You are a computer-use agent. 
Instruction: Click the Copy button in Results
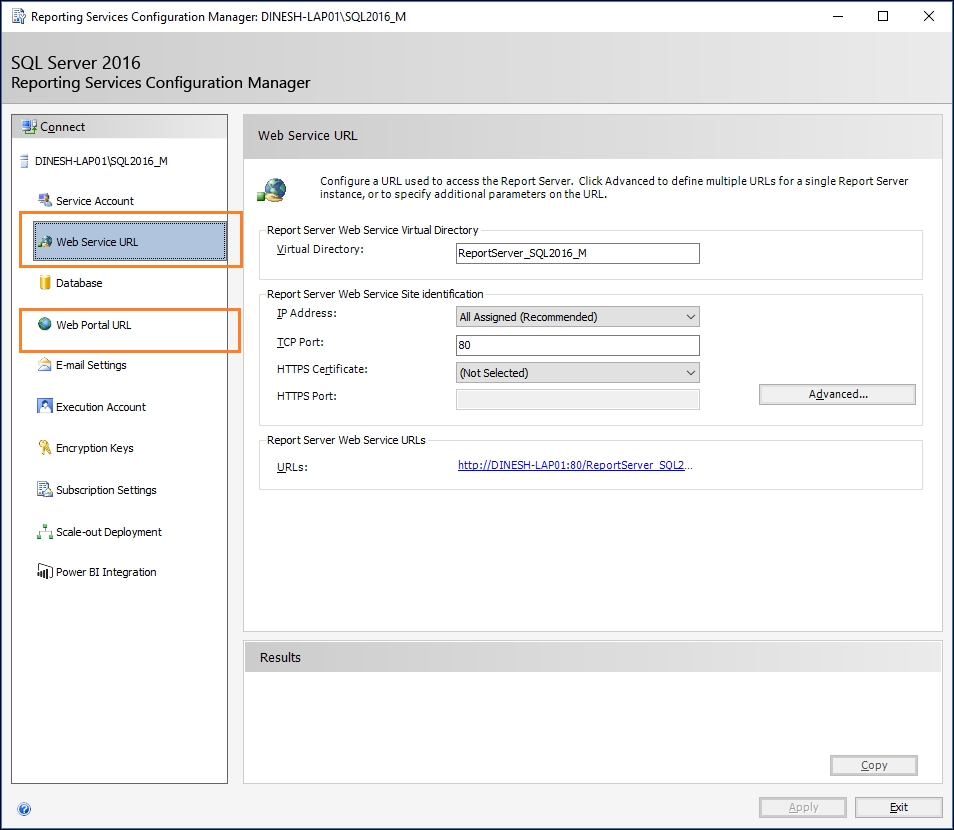coord(874,765)
